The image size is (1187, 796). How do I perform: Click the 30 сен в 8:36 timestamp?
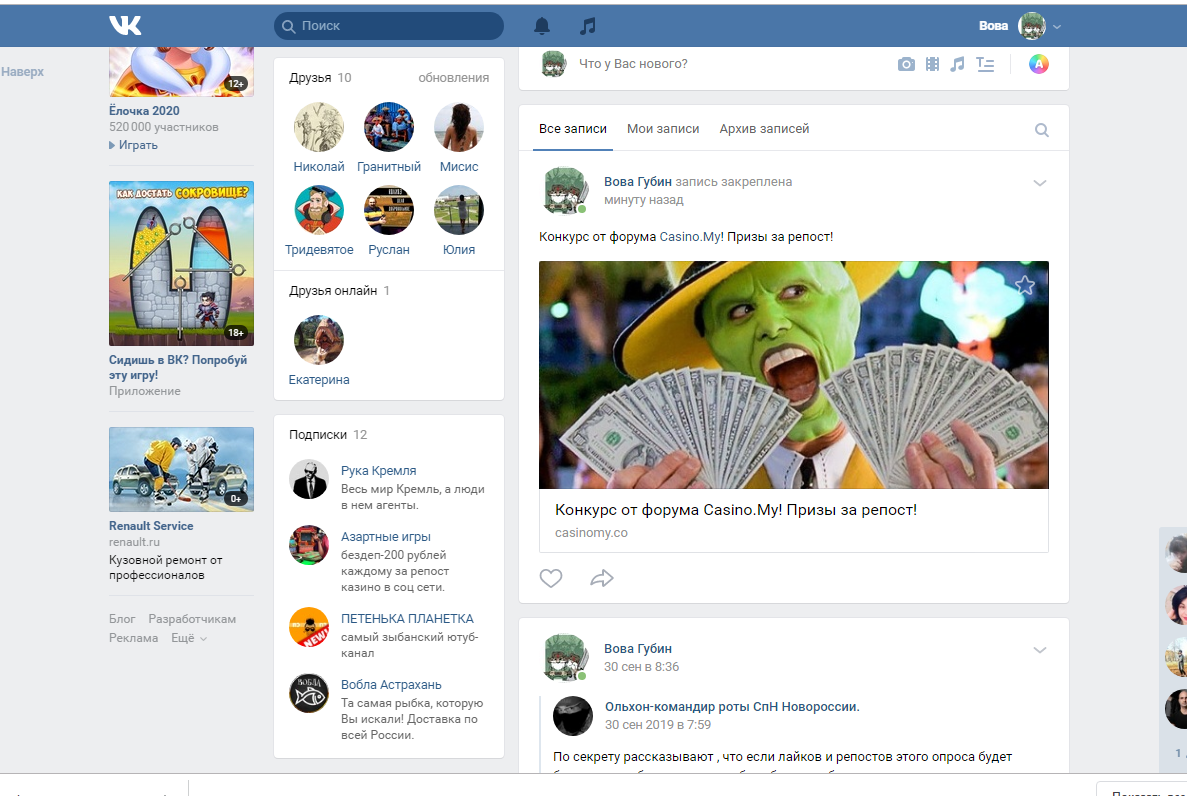[641, 666]
